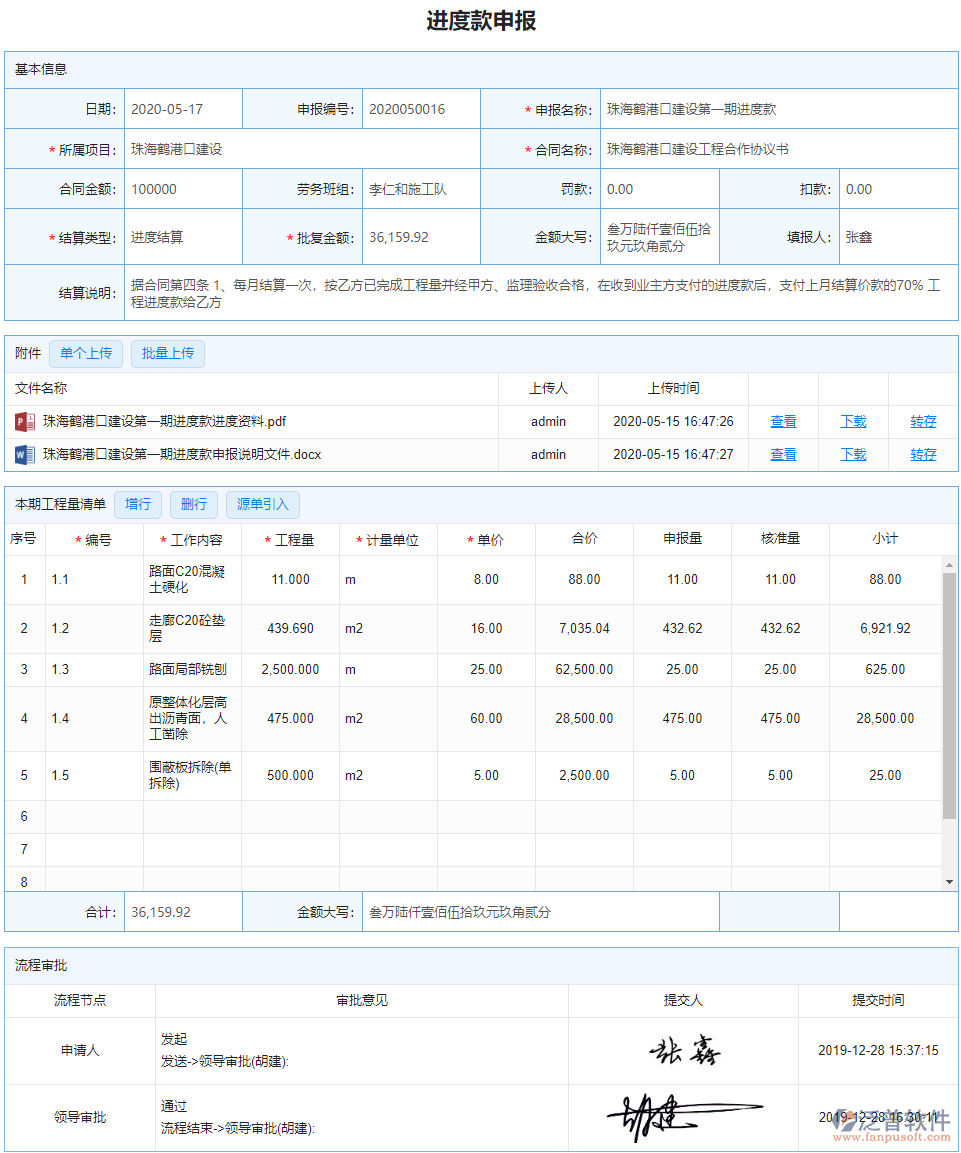
Task: Open 查看 link for the PDF attachment
Action: [783, 421]
